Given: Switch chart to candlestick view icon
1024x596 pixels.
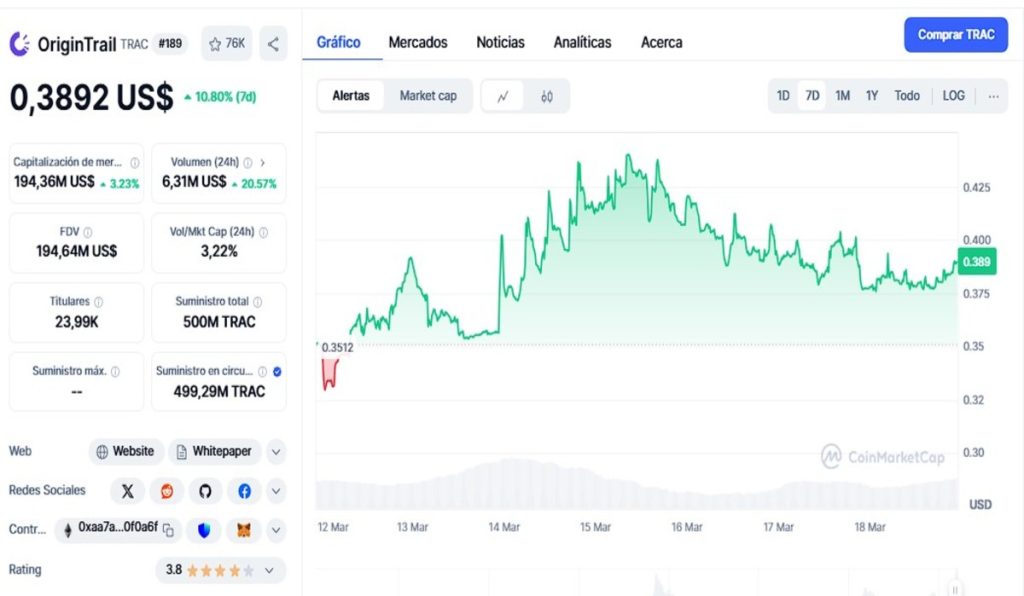Looking at the screenshot, I should (547, 97).
